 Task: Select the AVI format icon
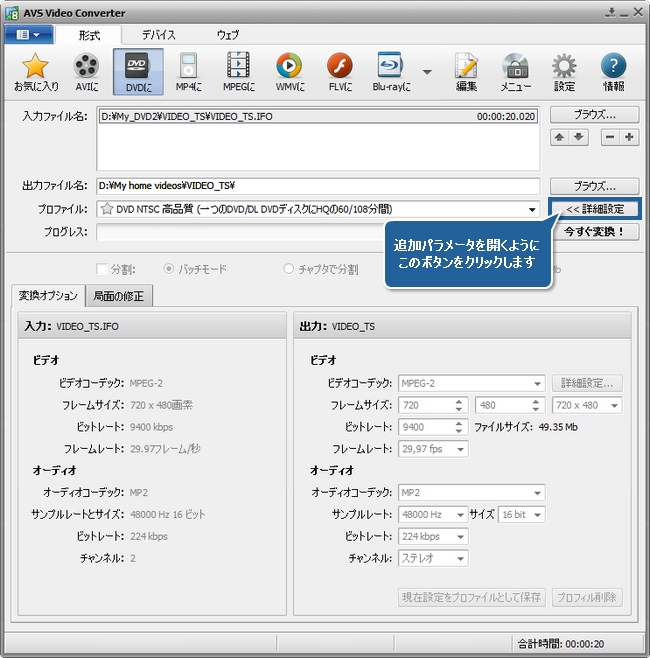[x=86, y=72]
